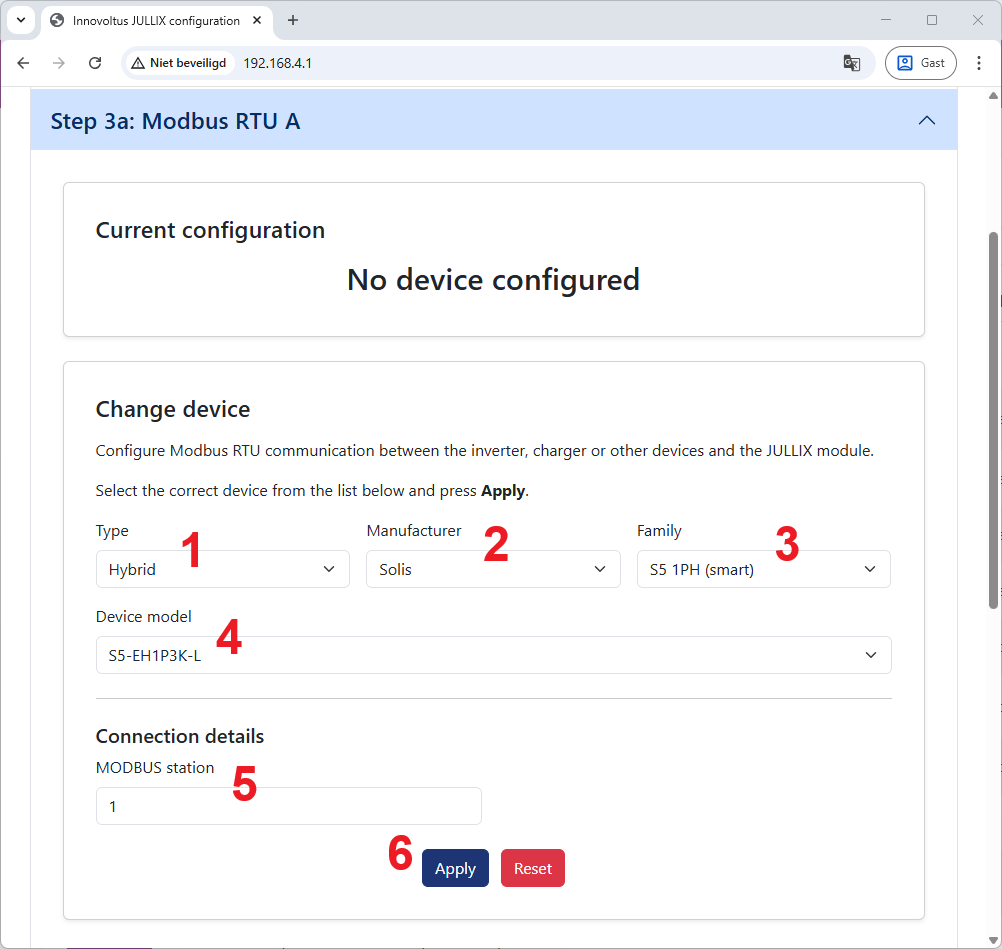This screenshot has height=949, width=1002.
Task: Open the tab search dropdown arrow
Action: [x=20, y=20]
